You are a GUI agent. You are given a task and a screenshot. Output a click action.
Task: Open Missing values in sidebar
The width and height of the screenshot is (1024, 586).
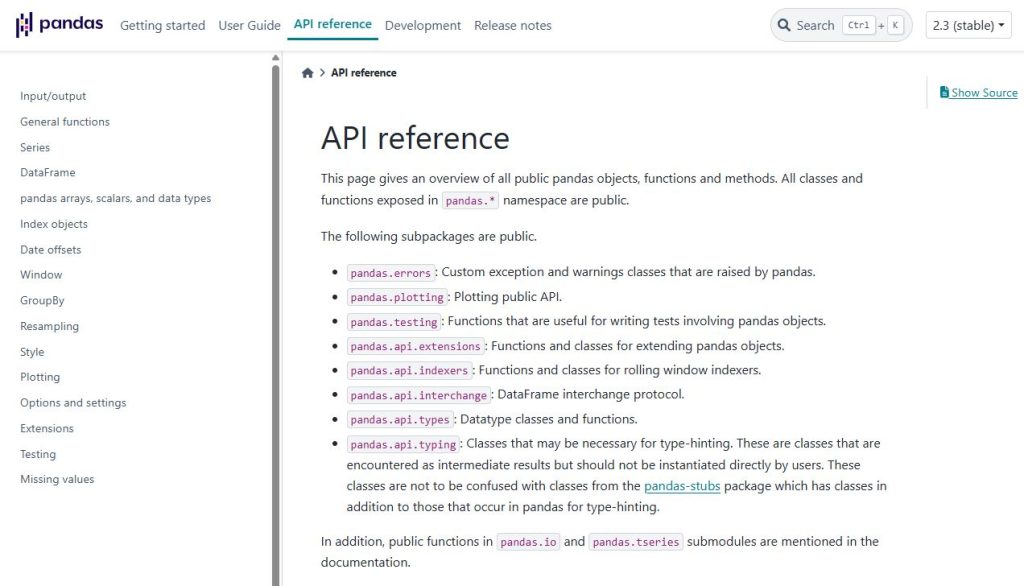[x=57, y=480]
